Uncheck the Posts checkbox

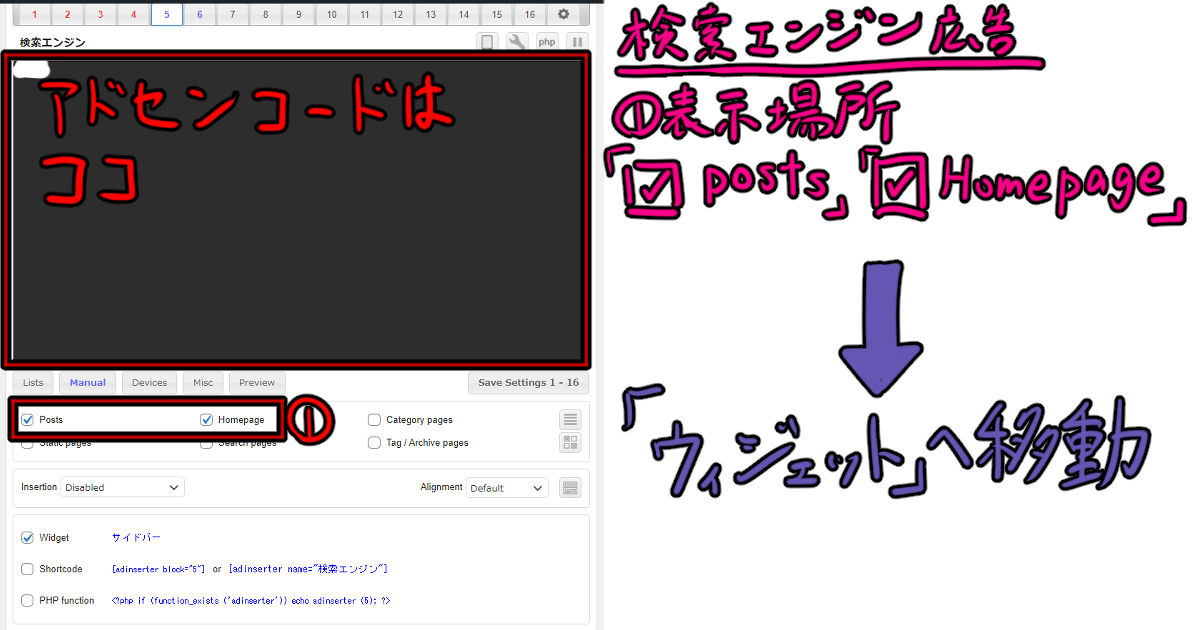click(x=27, y=419)
